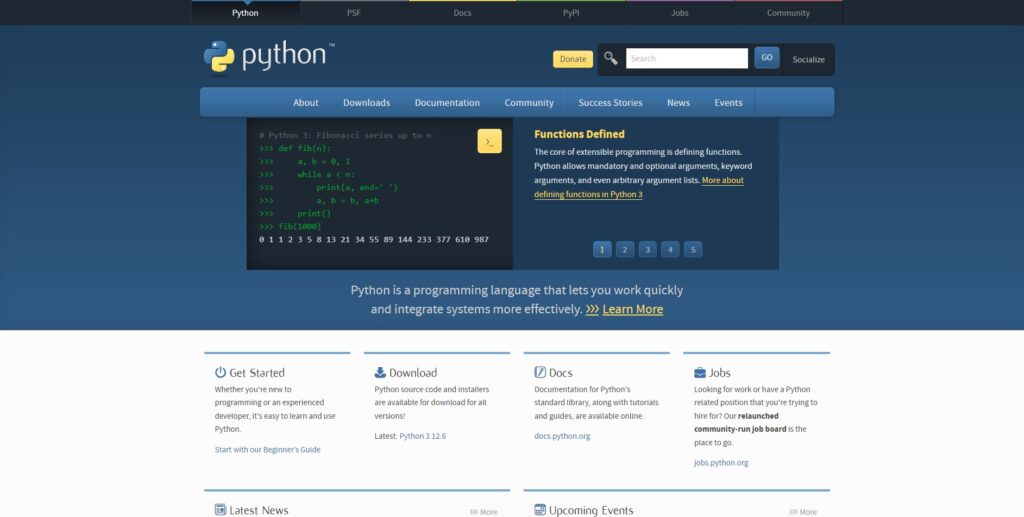Open the News menu
Image resolution: width=1024 pixels, height=517 pixels.
point(679,102)
